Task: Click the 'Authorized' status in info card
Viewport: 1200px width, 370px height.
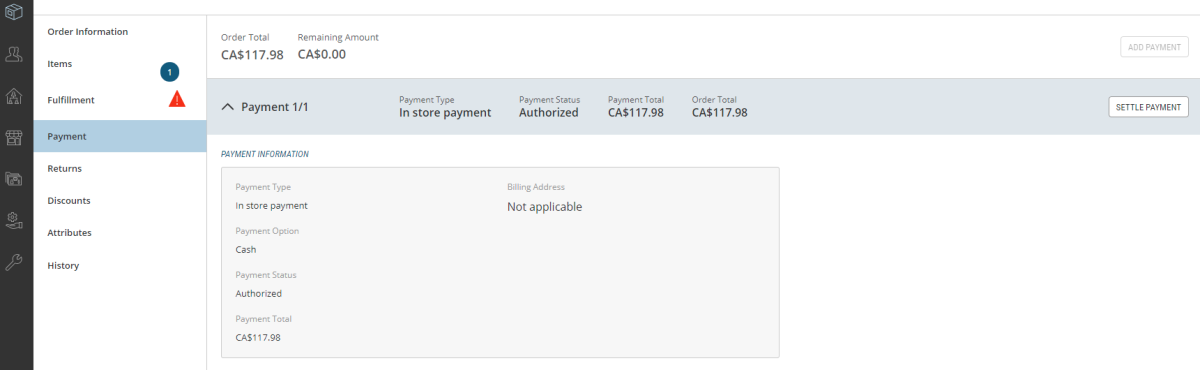Action: pyautogui.click(x=259, y=294)
